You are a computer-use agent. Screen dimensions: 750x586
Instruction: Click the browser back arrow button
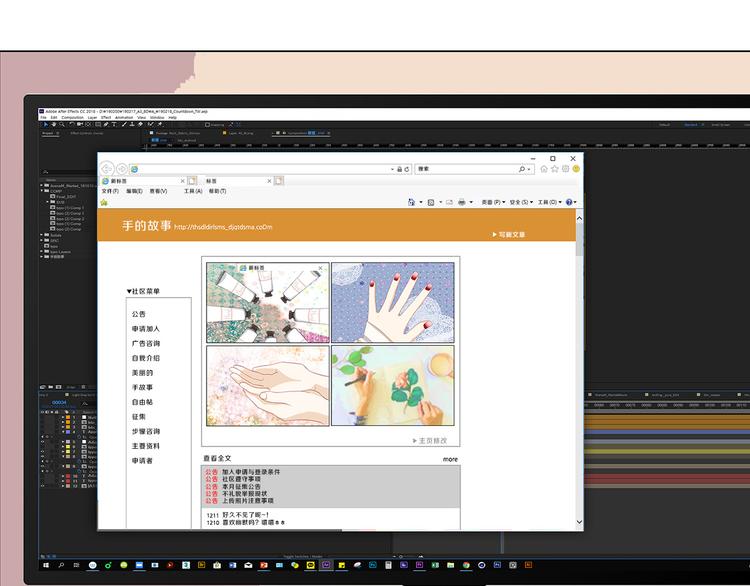pos(108,169)
